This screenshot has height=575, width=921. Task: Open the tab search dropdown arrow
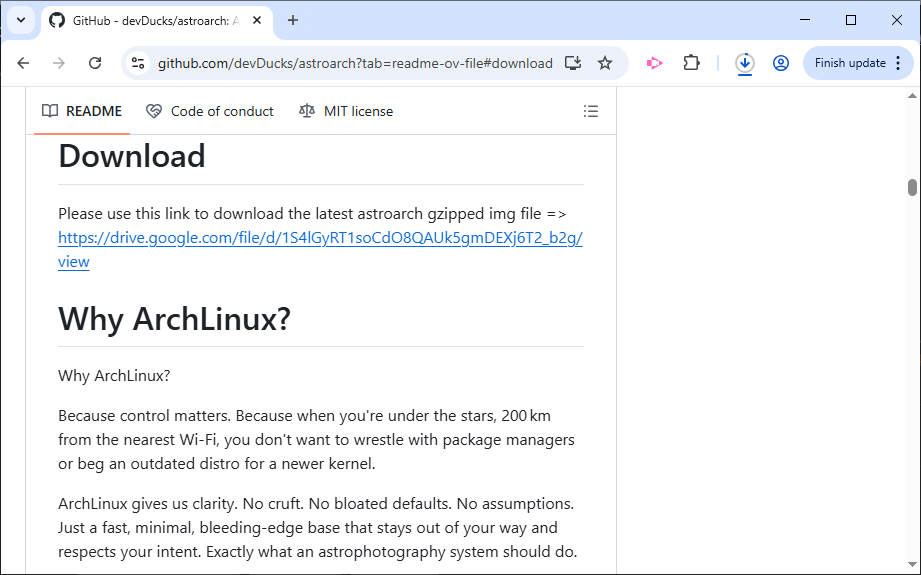pos(21,21)
